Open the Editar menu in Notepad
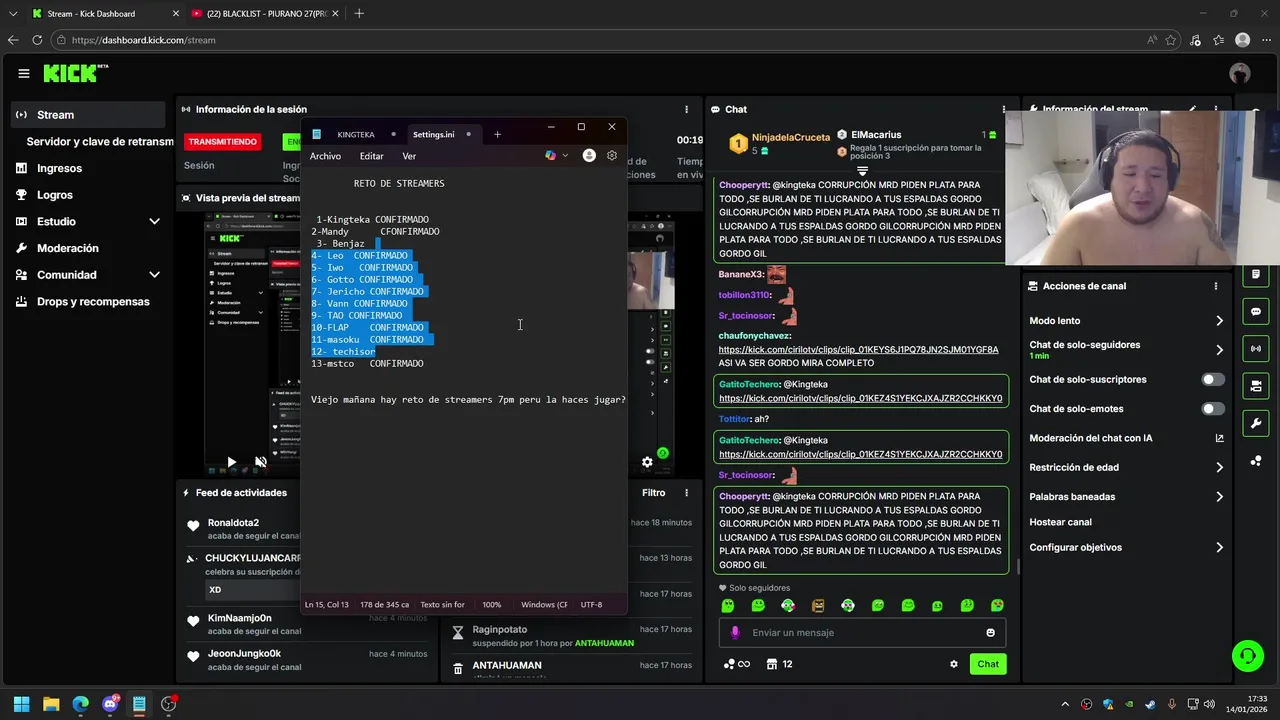This screenshot has height=720, width=1280. pyautogui.click(x=371, y=156)
